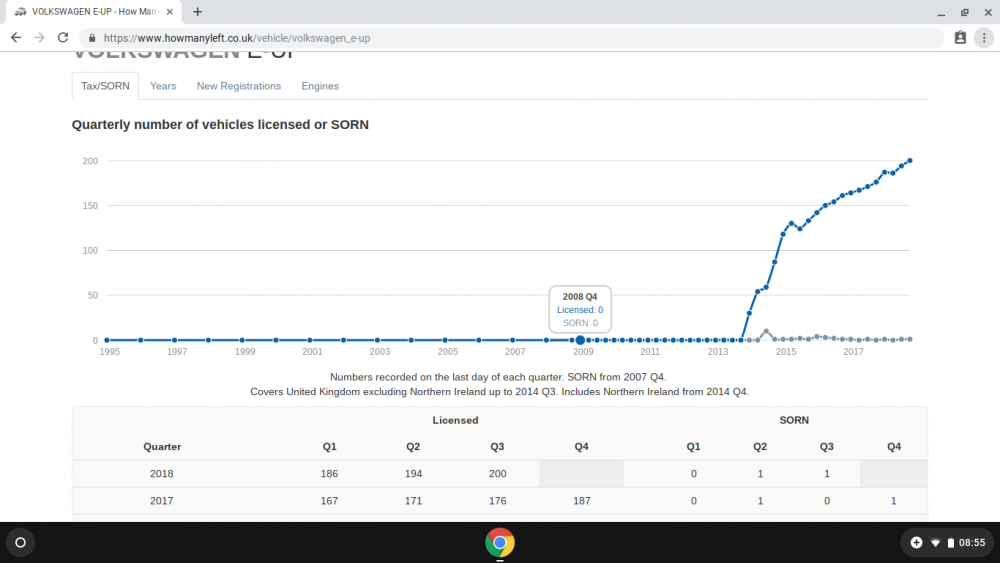Click the Licensed value 171

tap(413, 501)
